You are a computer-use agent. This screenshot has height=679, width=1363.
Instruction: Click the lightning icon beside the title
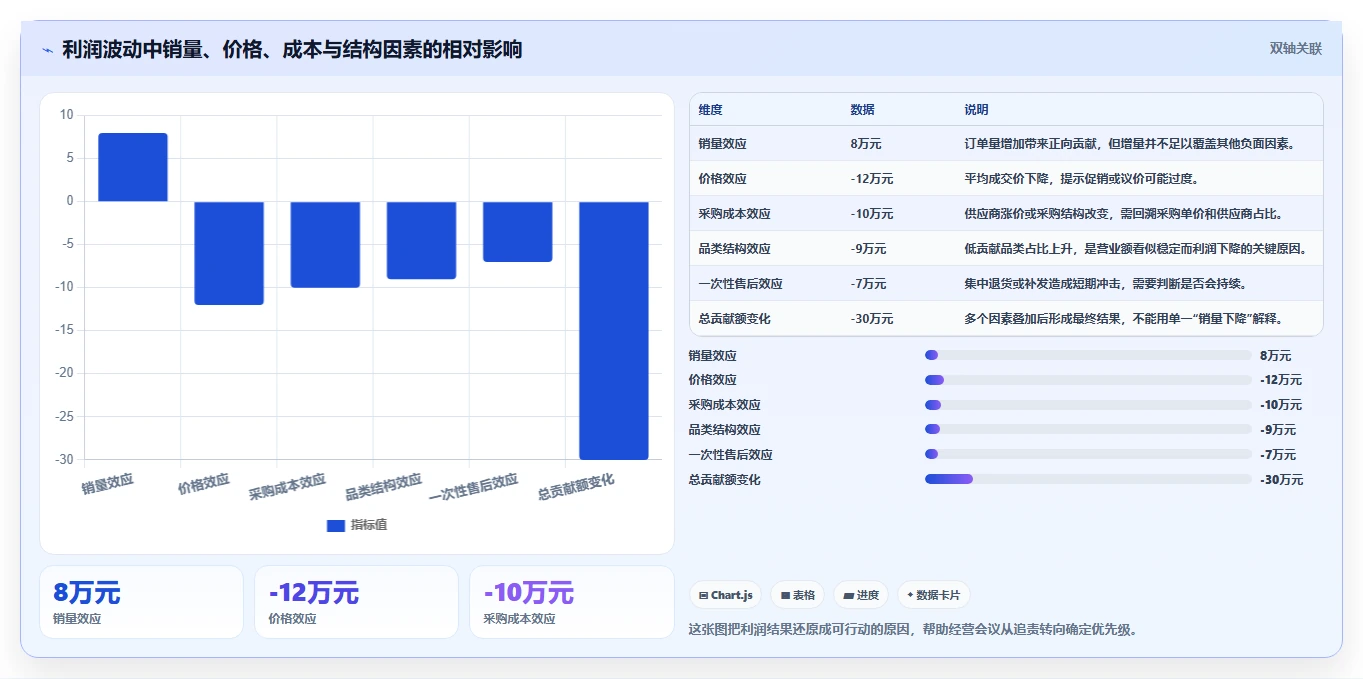[x=48, y=50]
